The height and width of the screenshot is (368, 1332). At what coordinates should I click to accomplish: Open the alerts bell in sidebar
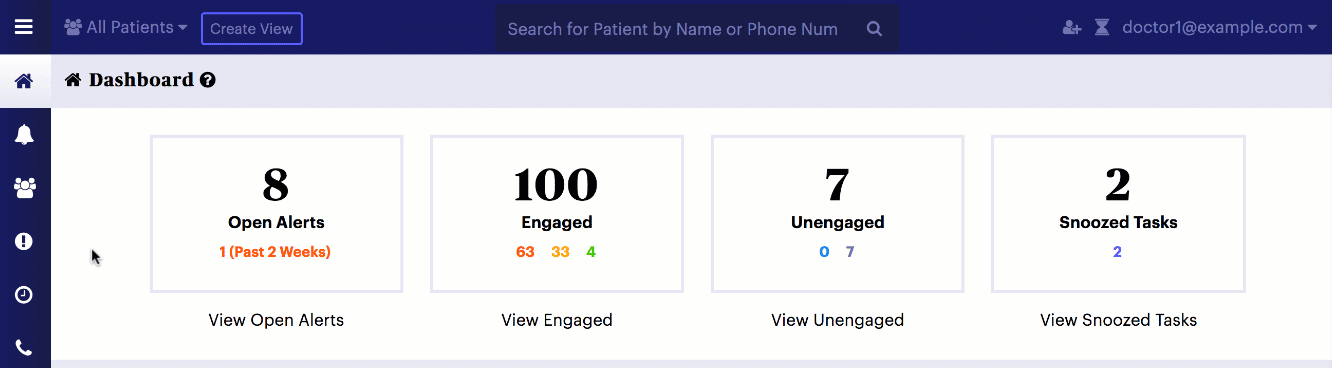(24, 134)
